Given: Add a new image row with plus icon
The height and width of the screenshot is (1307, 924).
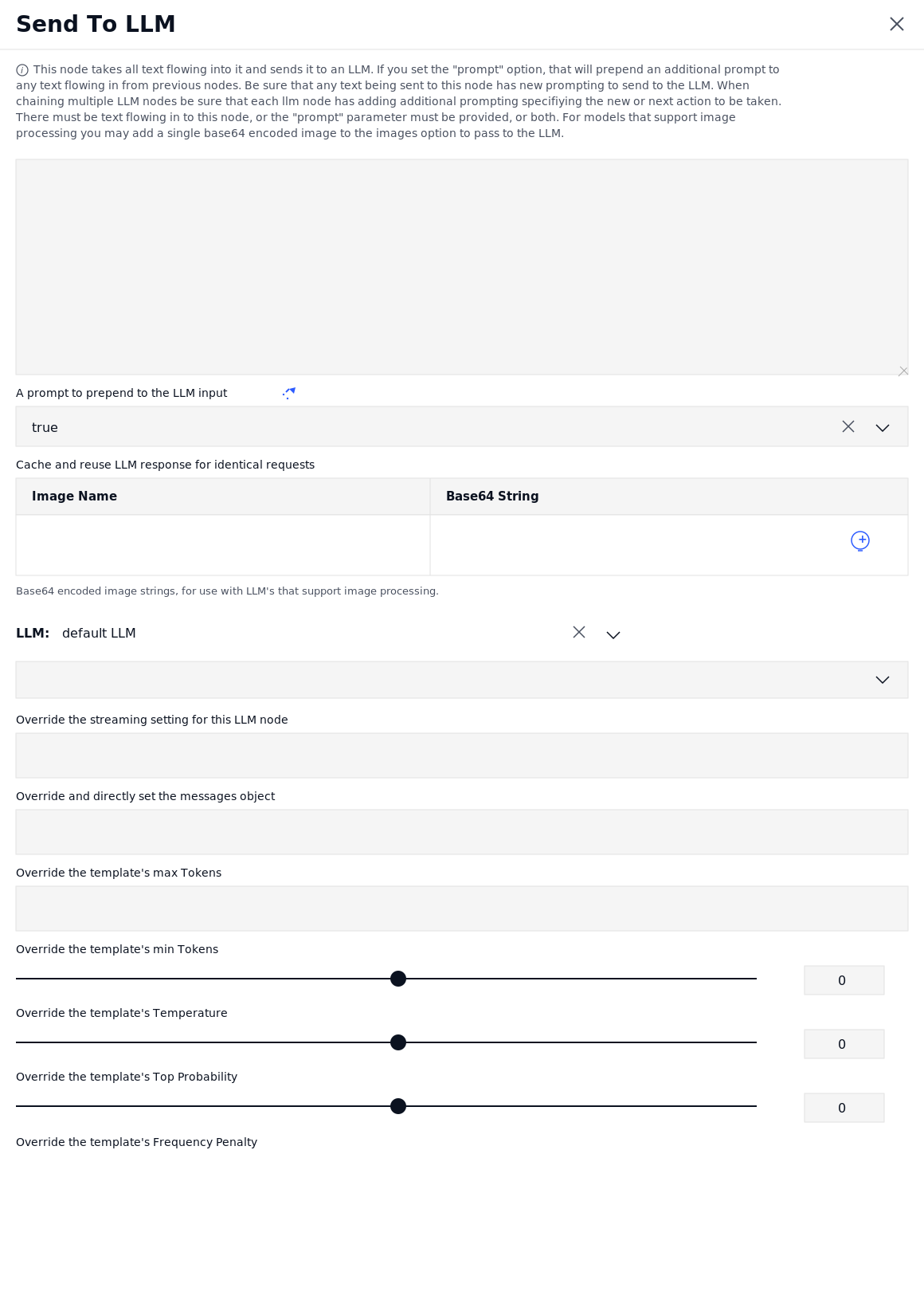Looking at the screenshot, I should tap(860, 541).
